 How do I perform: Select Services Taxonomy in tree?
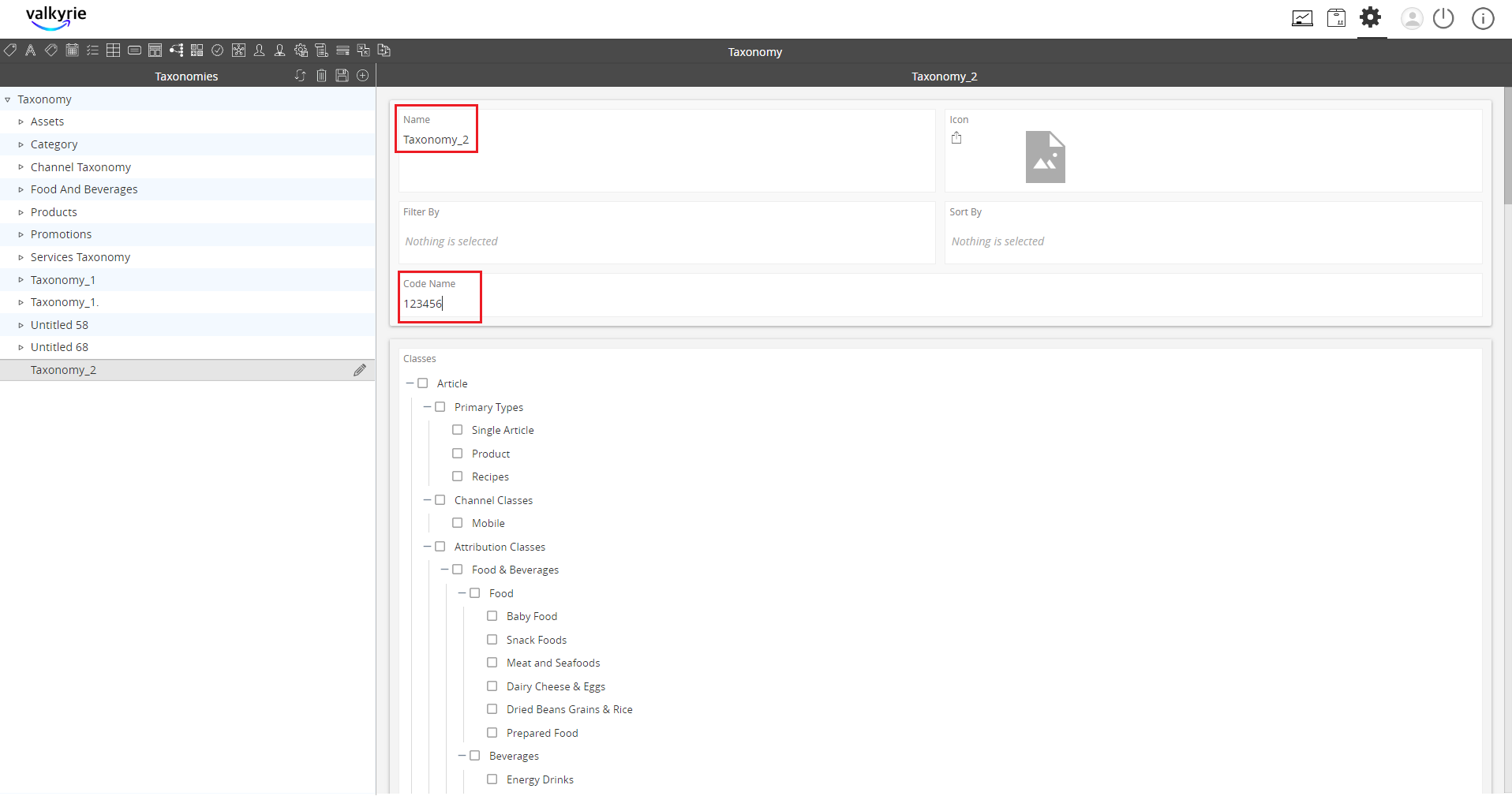80,257
